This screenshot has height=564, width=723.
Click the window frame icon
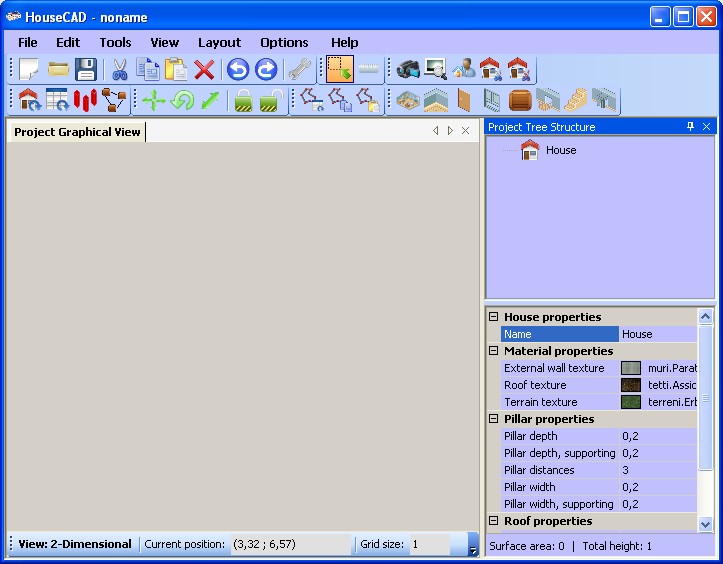492,100
